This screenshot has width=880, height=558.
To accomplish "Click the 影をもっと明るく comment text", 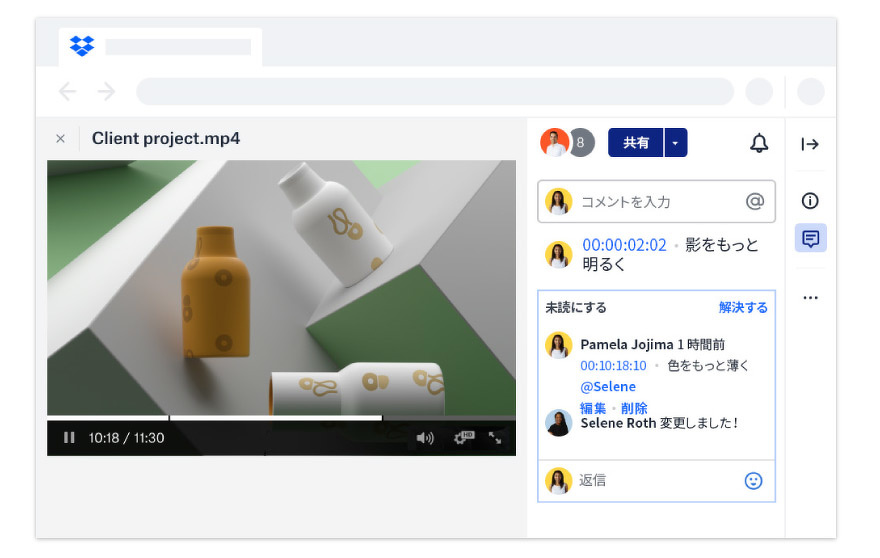I will [670, 254].
